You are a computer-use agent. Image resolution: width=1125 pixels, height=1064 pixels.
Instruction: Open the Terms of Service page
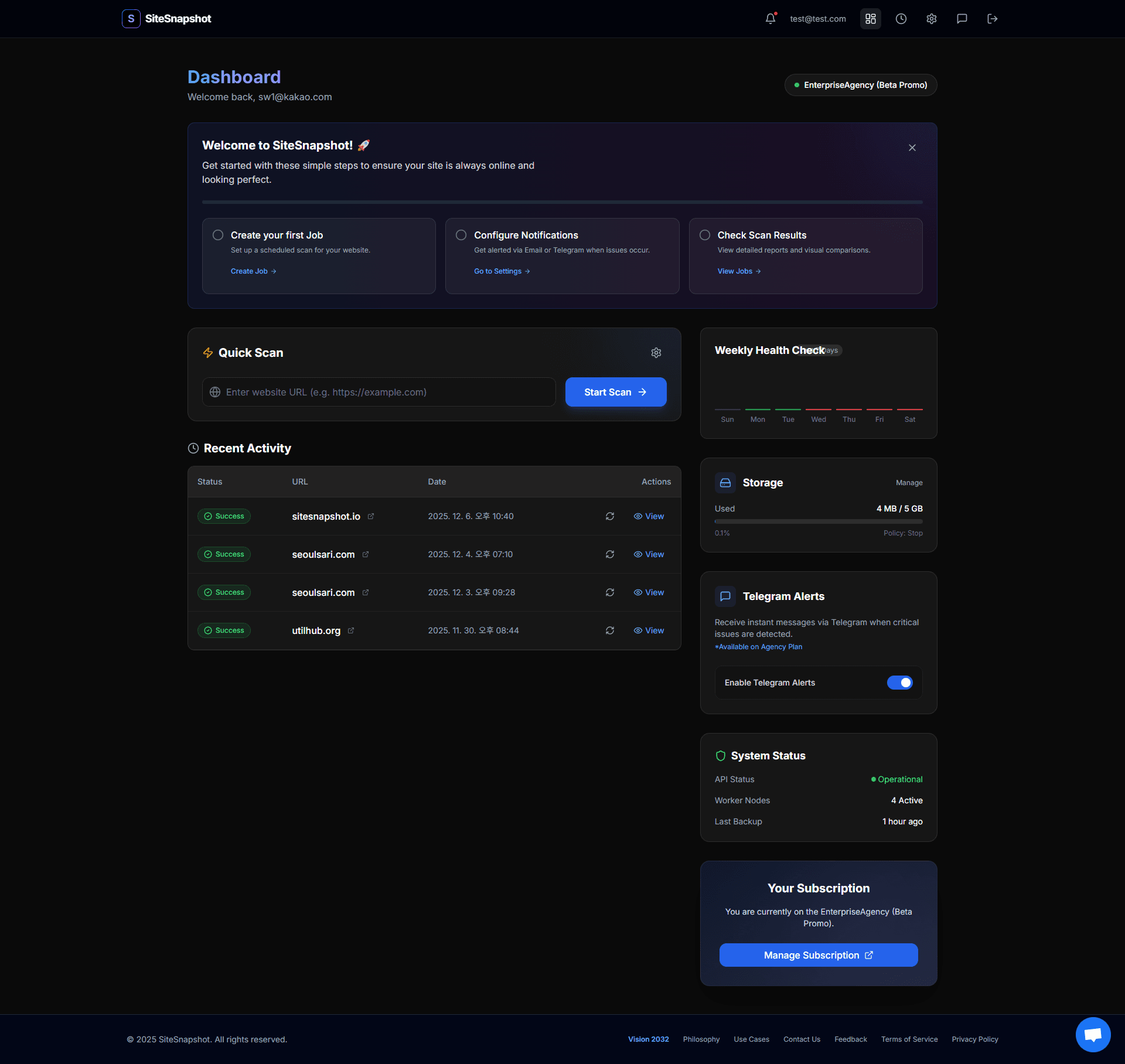(x=909, y=1039)
